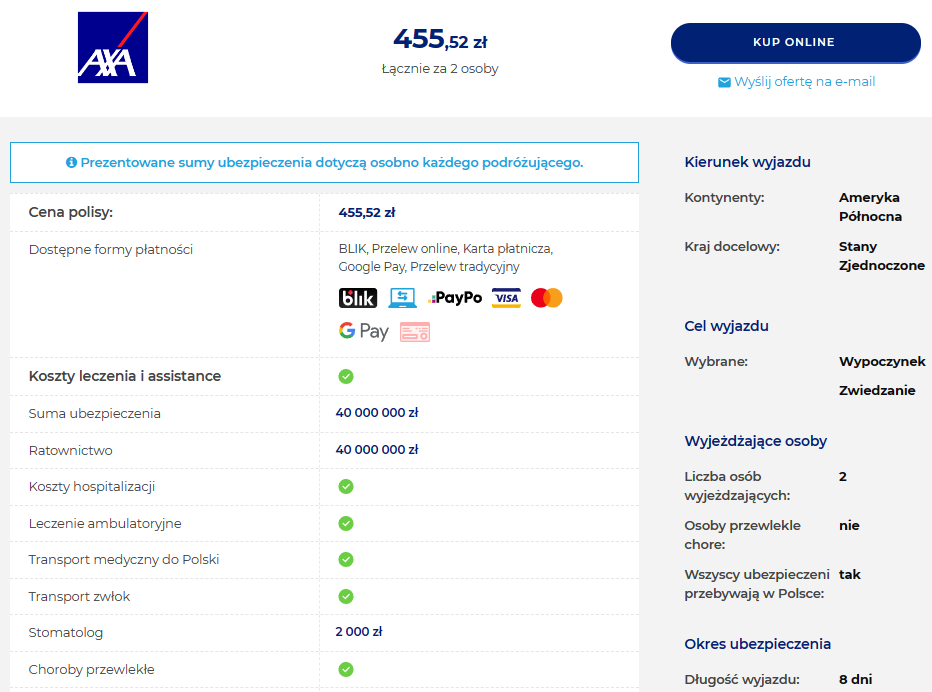932x692 pixels.
Task: Click the 455,52 zł value in the Cena polisy row
Action: (367, 212)
